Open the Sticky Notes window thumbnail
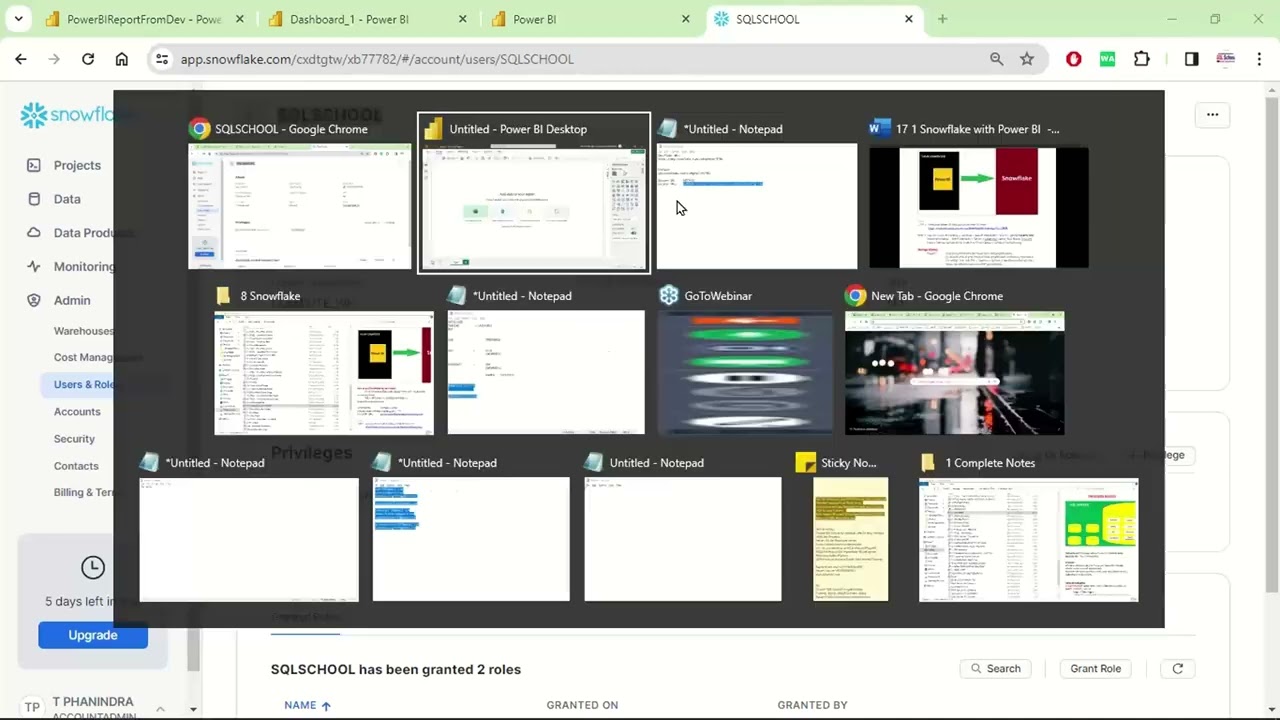 (x=850, y=540)
